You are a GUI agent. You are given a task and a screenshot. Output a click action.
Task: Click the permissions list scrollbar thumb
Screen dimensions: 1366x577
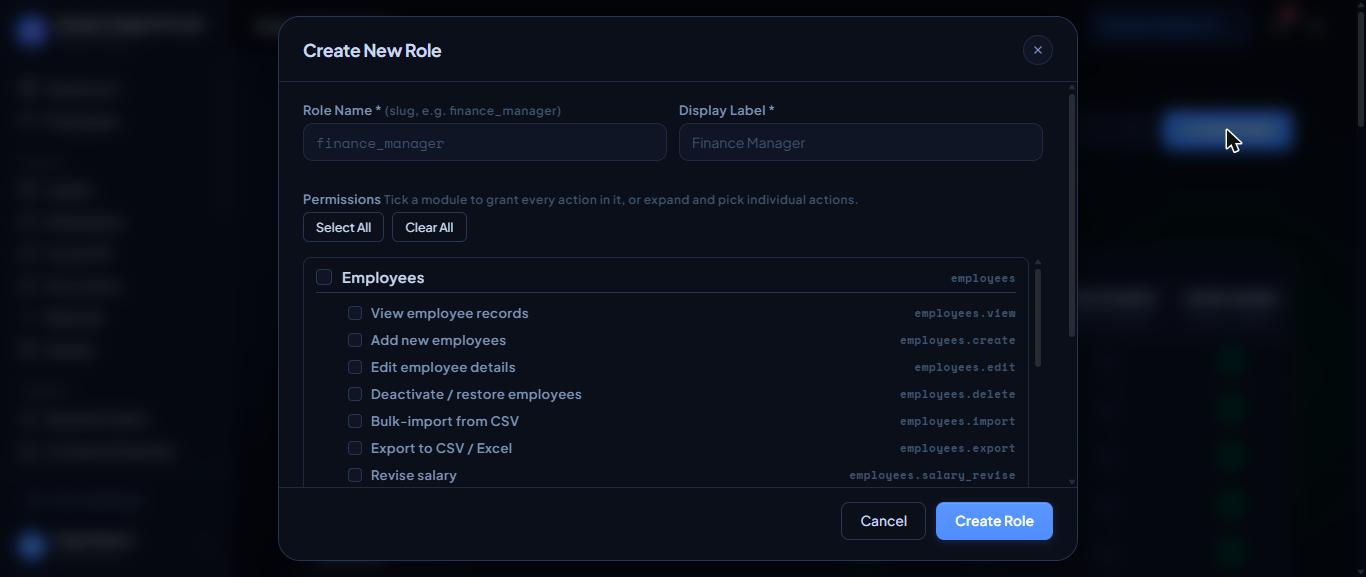[1037, 318]
